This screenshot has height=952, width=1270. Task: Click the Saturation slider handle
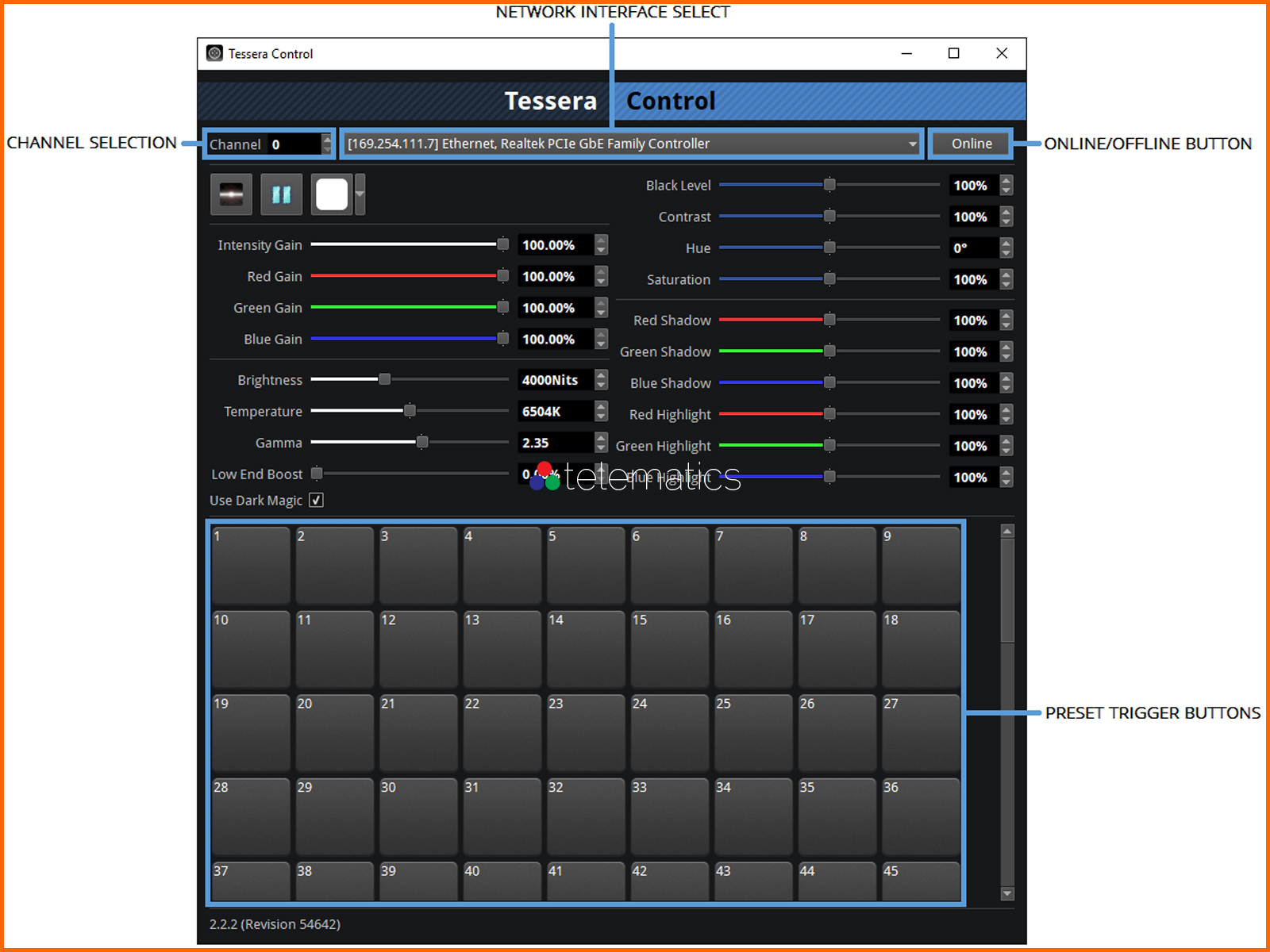click(x=829, y=278)
